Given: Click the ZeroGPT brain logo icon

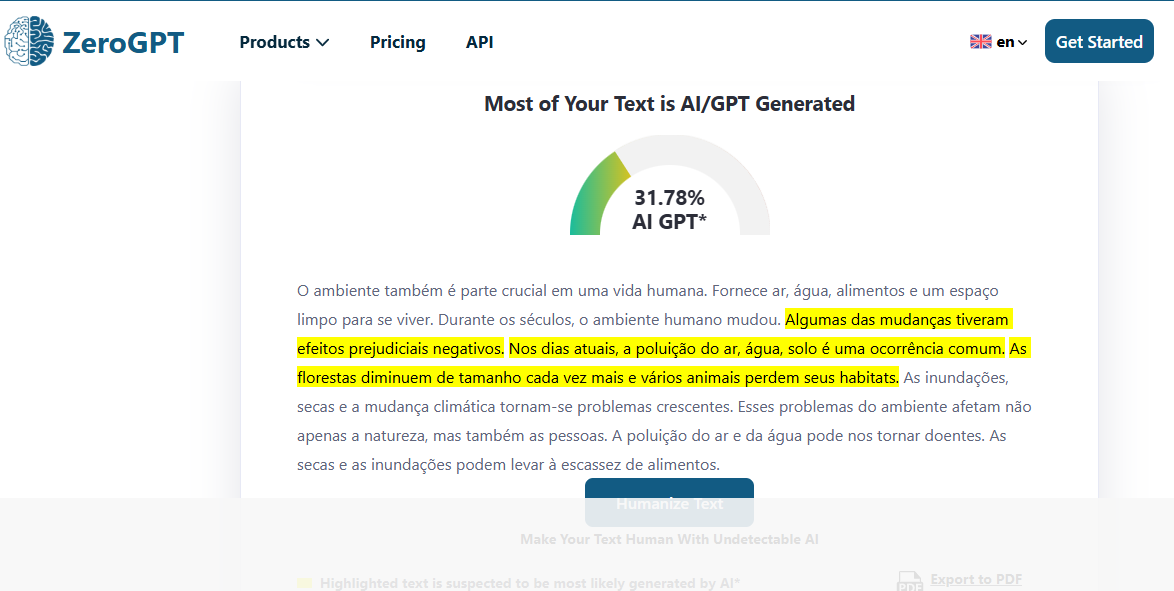Looking at the screenshot, I should [x=29, y=42].
